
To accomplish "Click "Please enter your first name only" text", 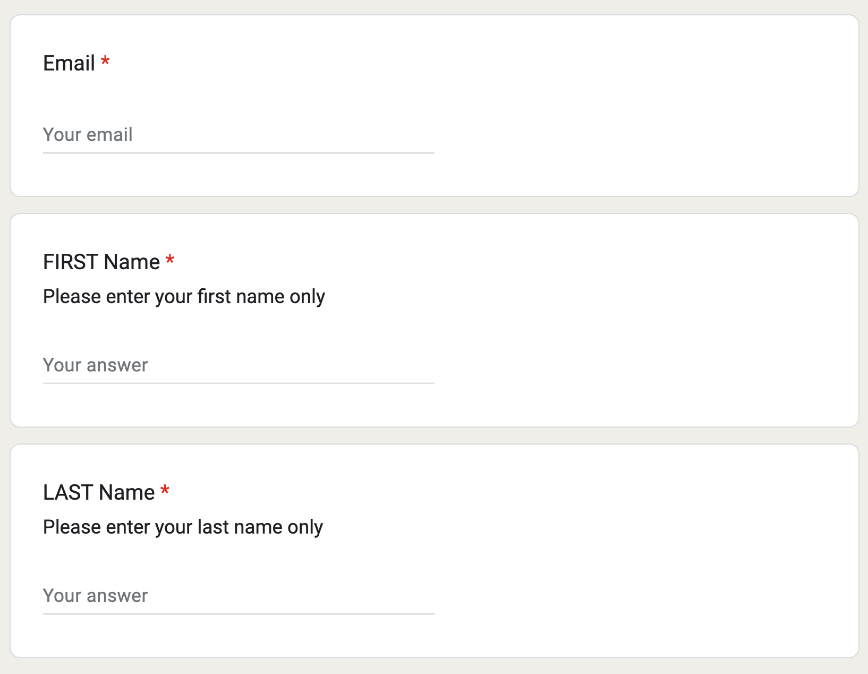I will (184, 297).
